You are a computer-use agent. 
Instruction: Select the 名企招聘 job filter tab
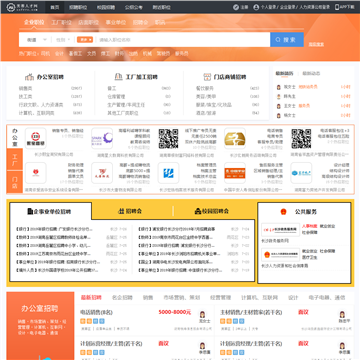(122, 298)
